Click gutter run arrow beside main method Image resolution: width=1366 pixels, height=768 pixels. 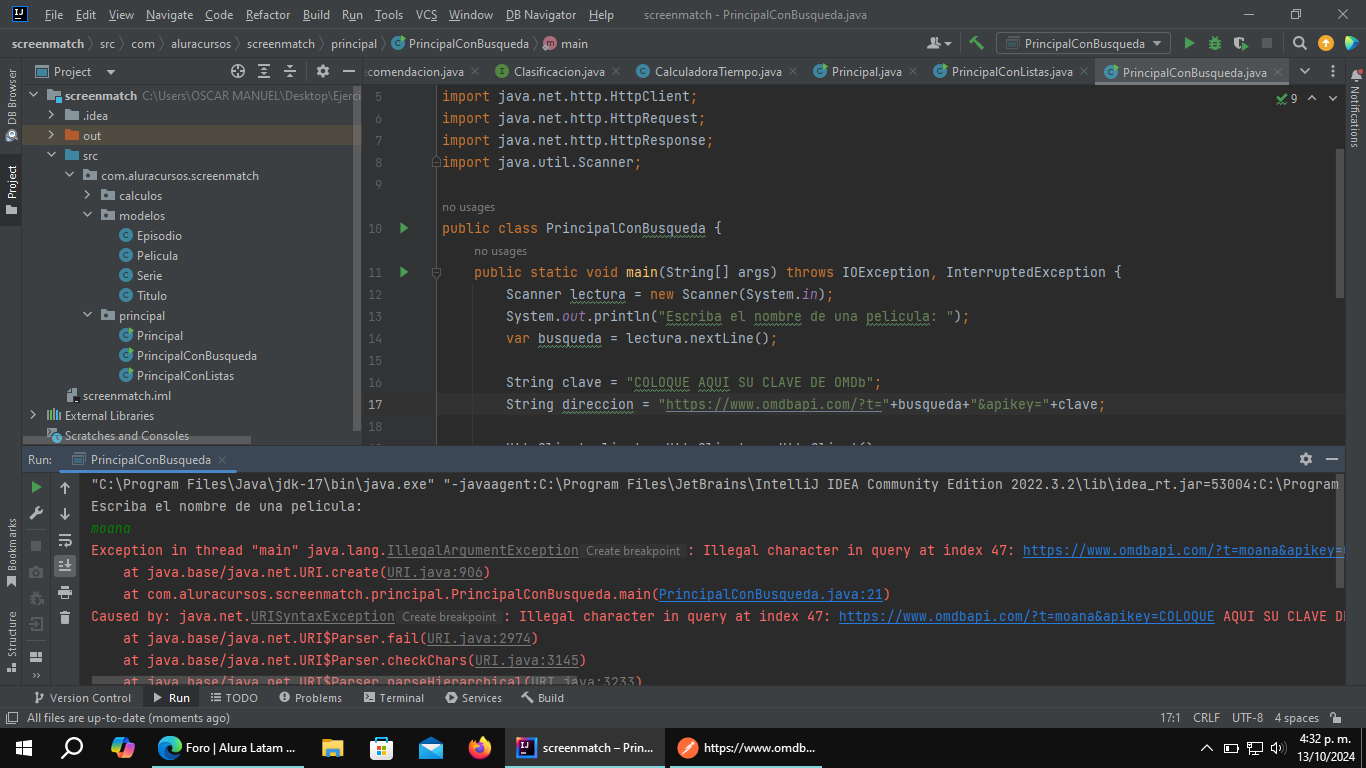[x=404, y=272]
